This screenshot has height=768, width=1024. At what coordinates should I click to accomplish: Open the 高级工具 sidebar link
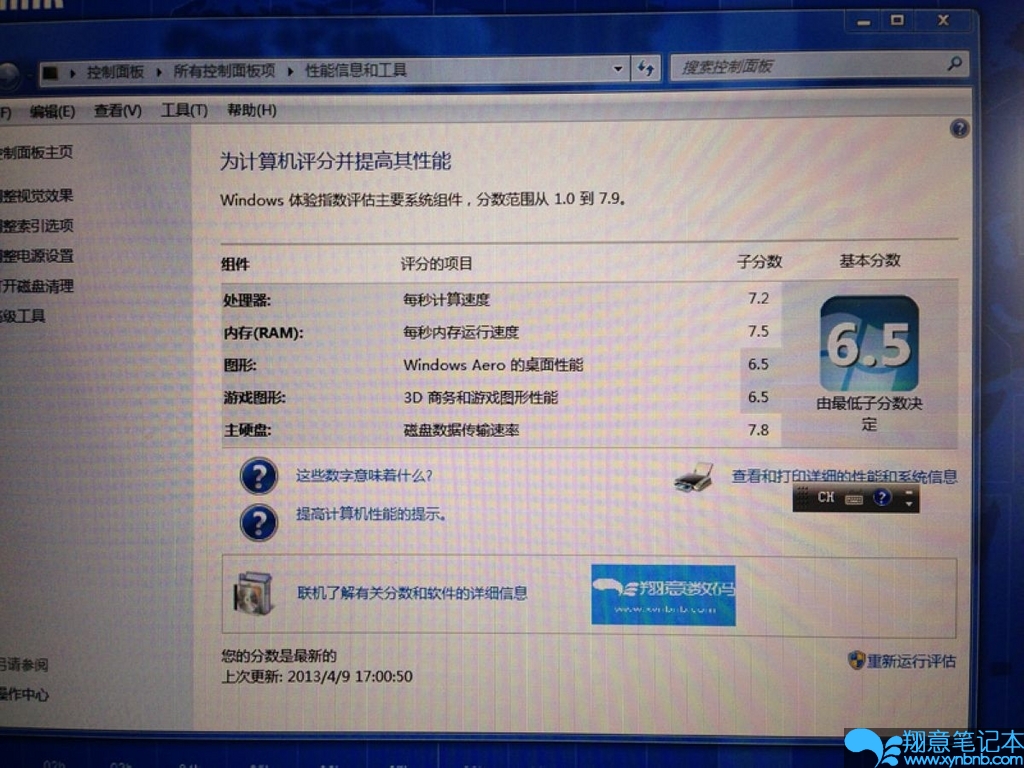click(23, 317)
